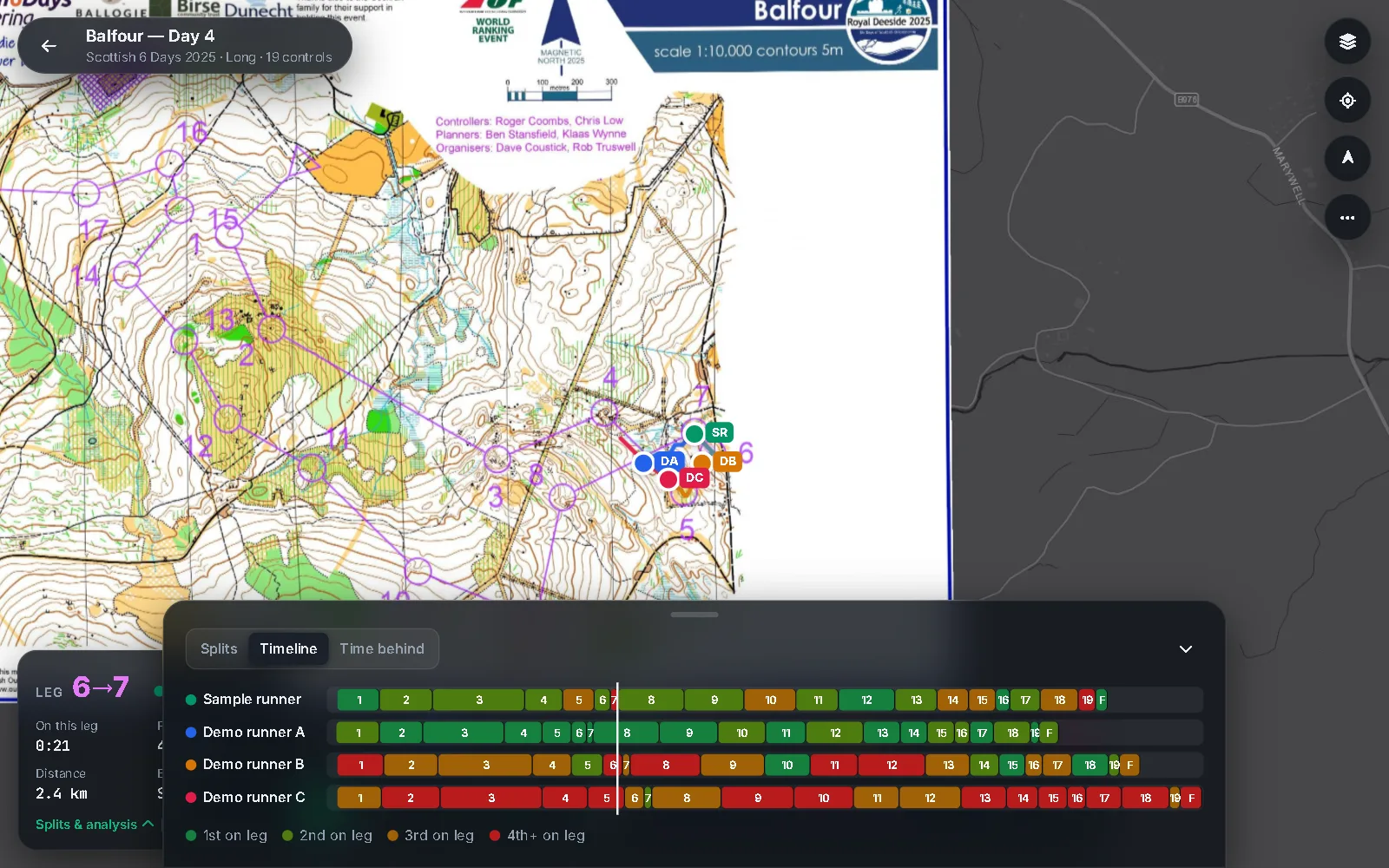This screenshot has height=868, width=1389.
Task: Click Demo runner B leg 12 segment
Action: 892,765
